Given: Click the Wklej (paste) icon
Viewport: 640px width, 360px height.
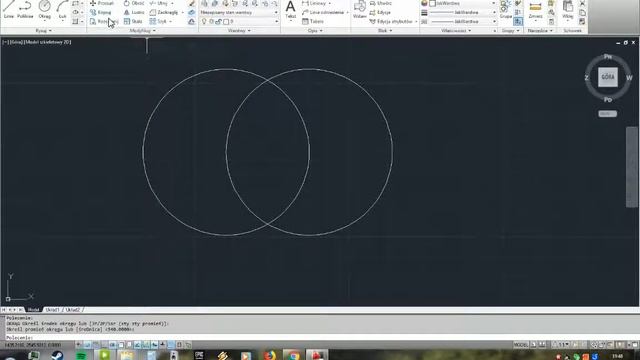Looking at the screenshot, I should point(567,10).
